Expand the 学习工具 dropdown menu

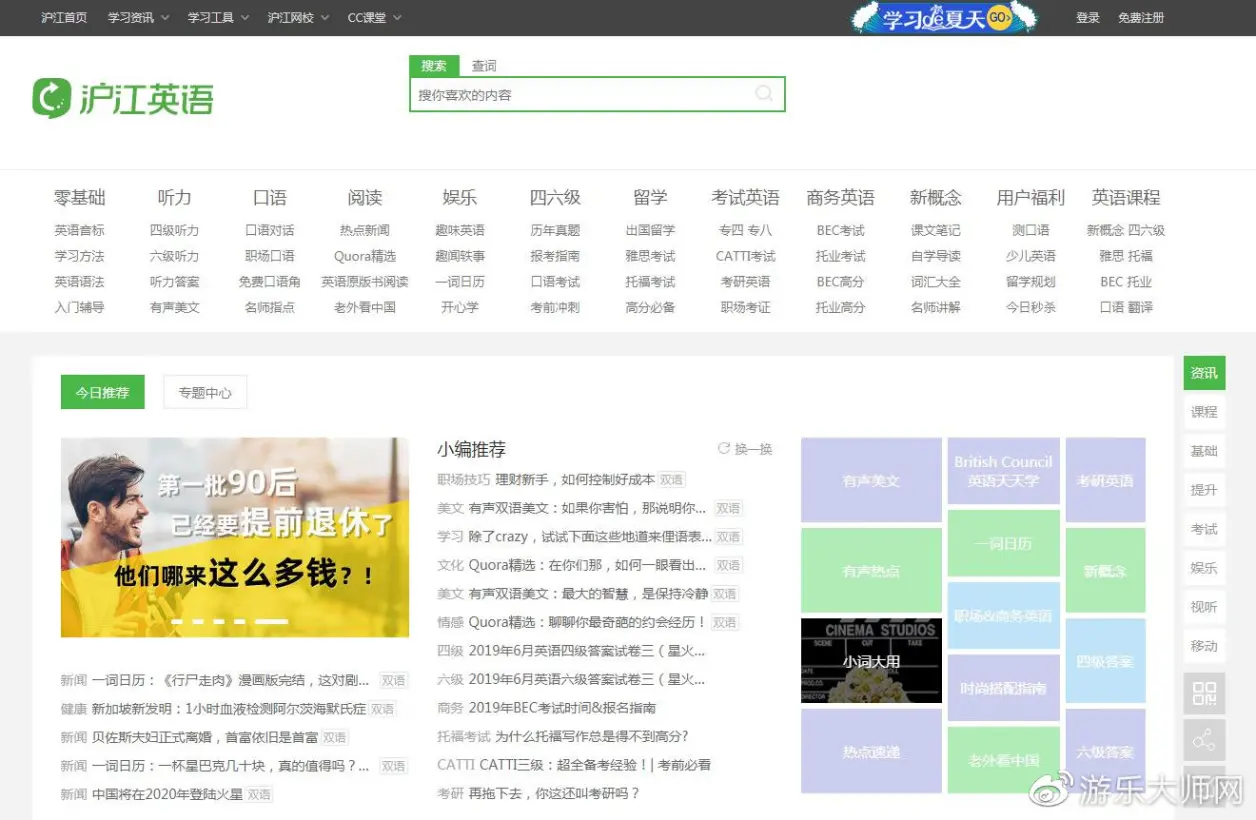coord(219,18)
